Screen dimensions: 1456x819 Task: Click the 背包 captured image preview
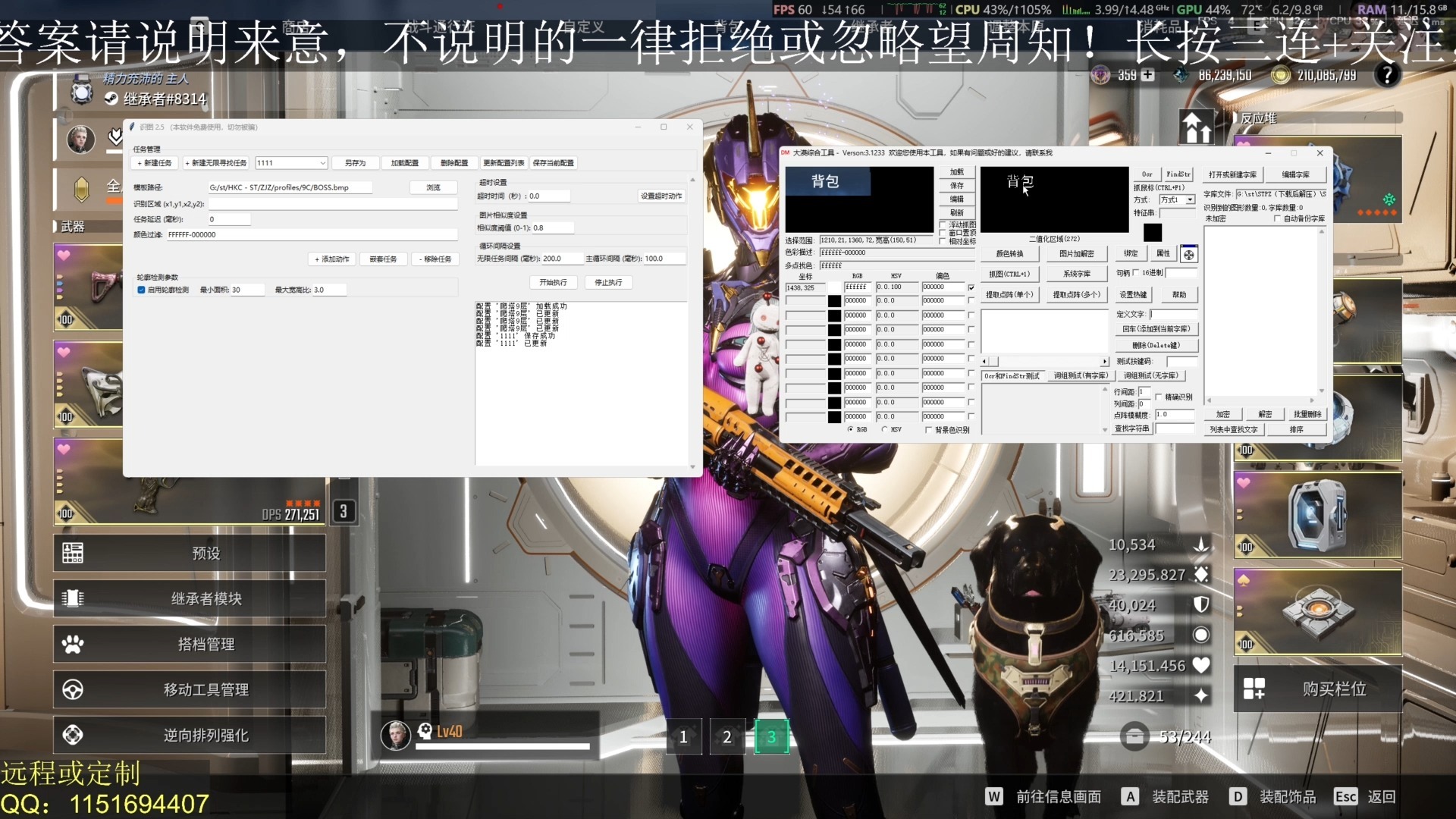coord(859,199)
